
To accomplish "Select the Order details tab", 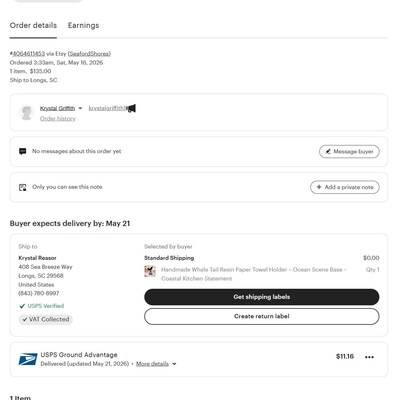I will pos(33,25).
